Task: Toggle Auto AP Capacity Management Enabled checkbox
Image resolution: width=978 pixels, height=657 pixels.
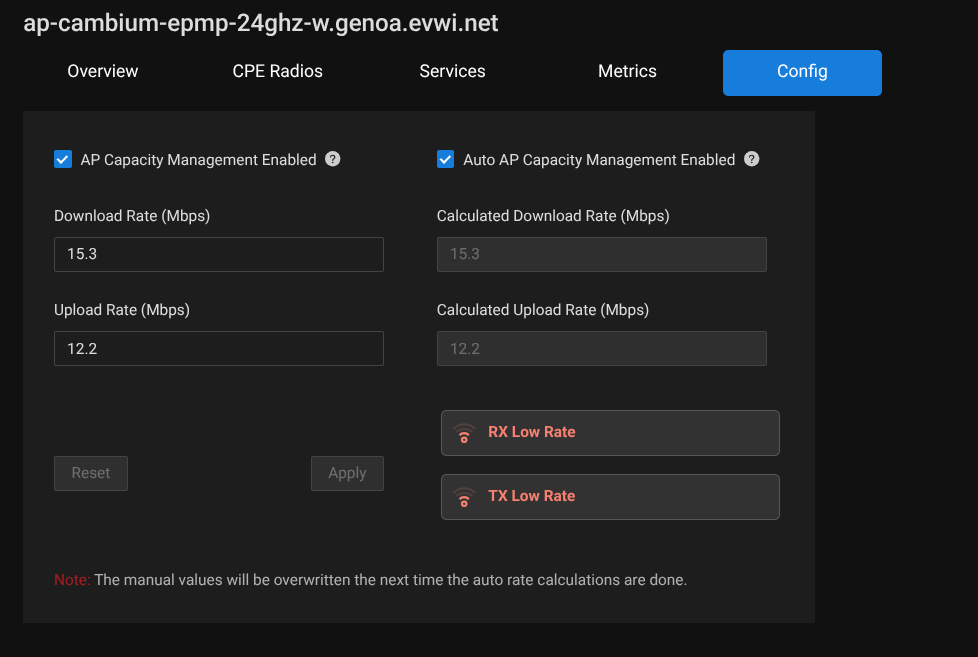Action: point(446,159)
